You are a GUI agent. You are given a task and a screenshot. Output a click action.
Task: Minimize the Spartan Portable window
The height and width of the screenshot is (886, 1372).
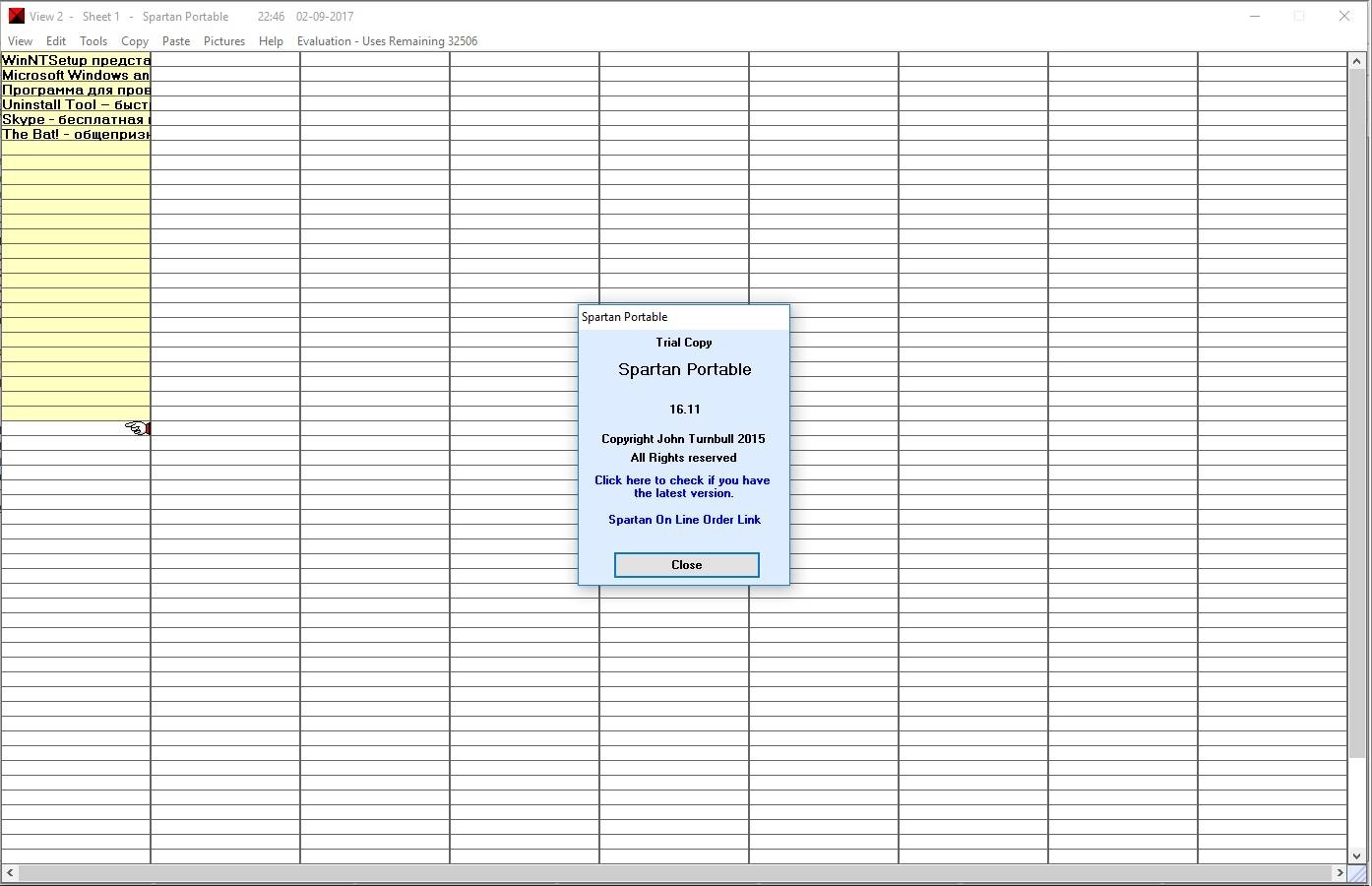(1255, 16)
